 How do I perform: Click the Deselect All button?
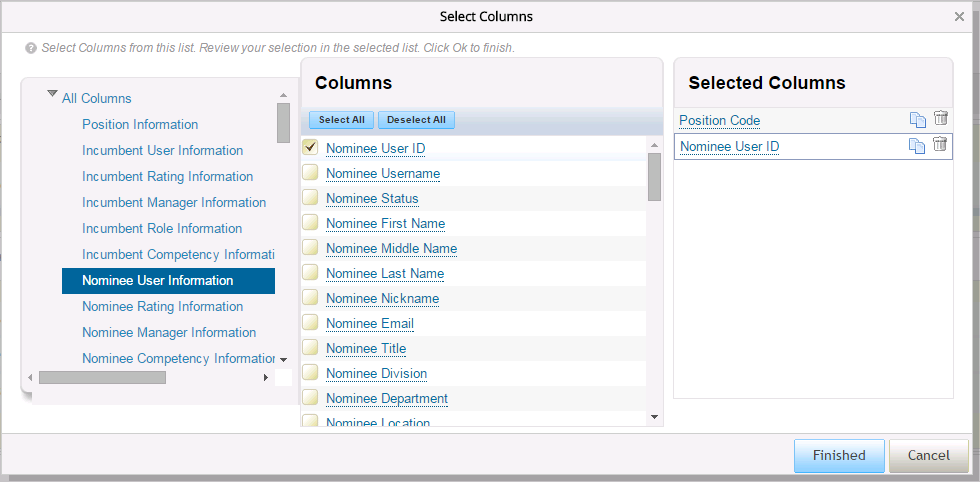416,120
